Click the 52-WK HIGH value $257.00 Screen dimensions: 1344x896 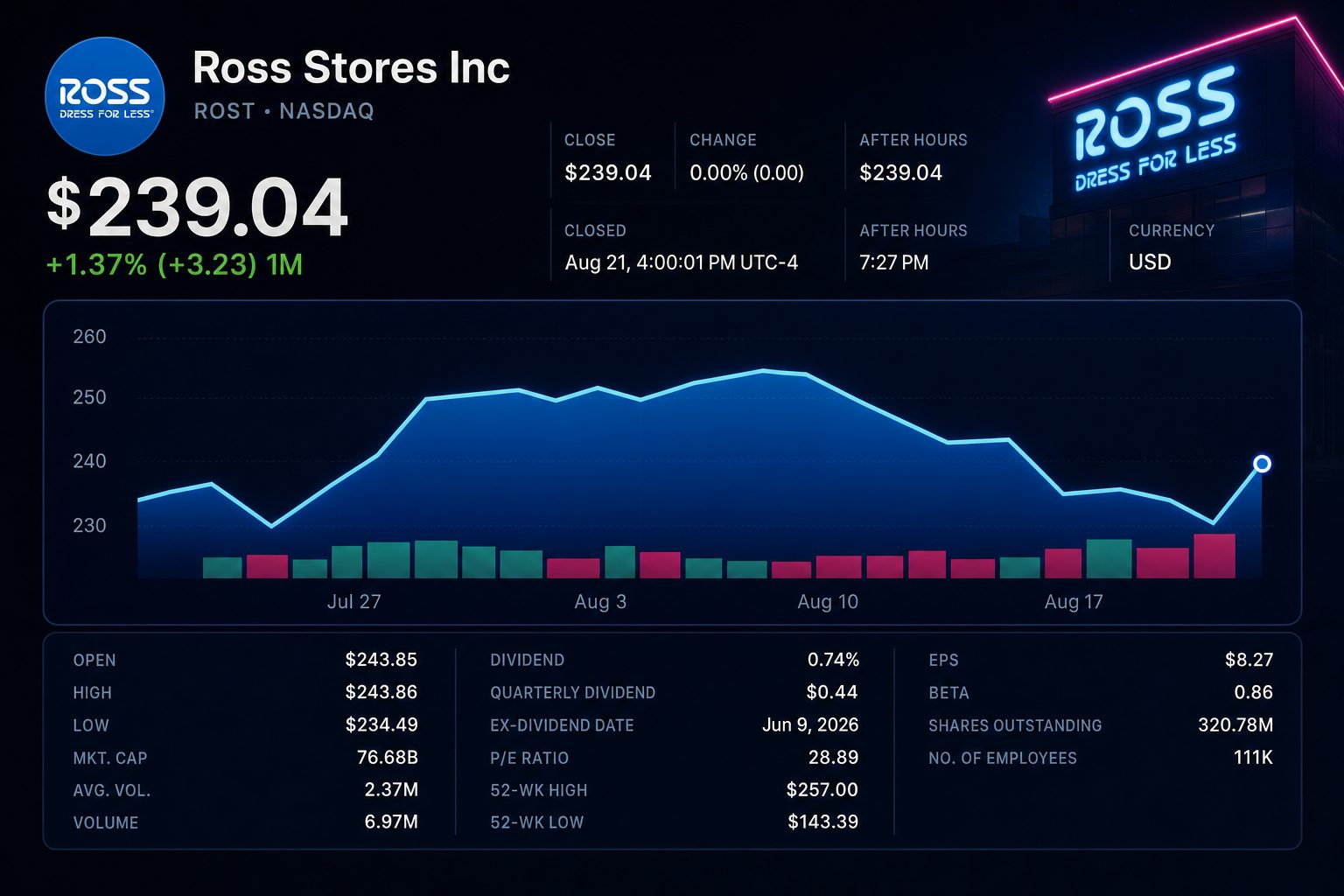(822, 790)
